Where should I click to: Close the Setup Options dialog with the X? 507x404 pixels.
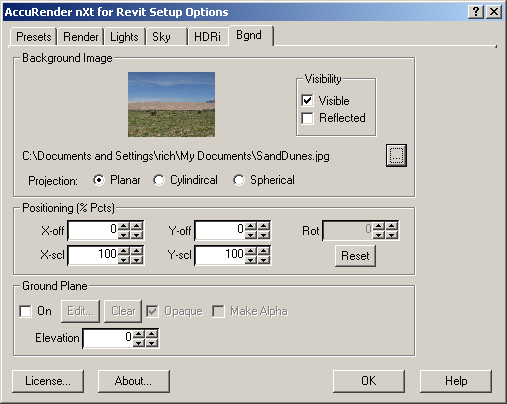click(494, 12)
